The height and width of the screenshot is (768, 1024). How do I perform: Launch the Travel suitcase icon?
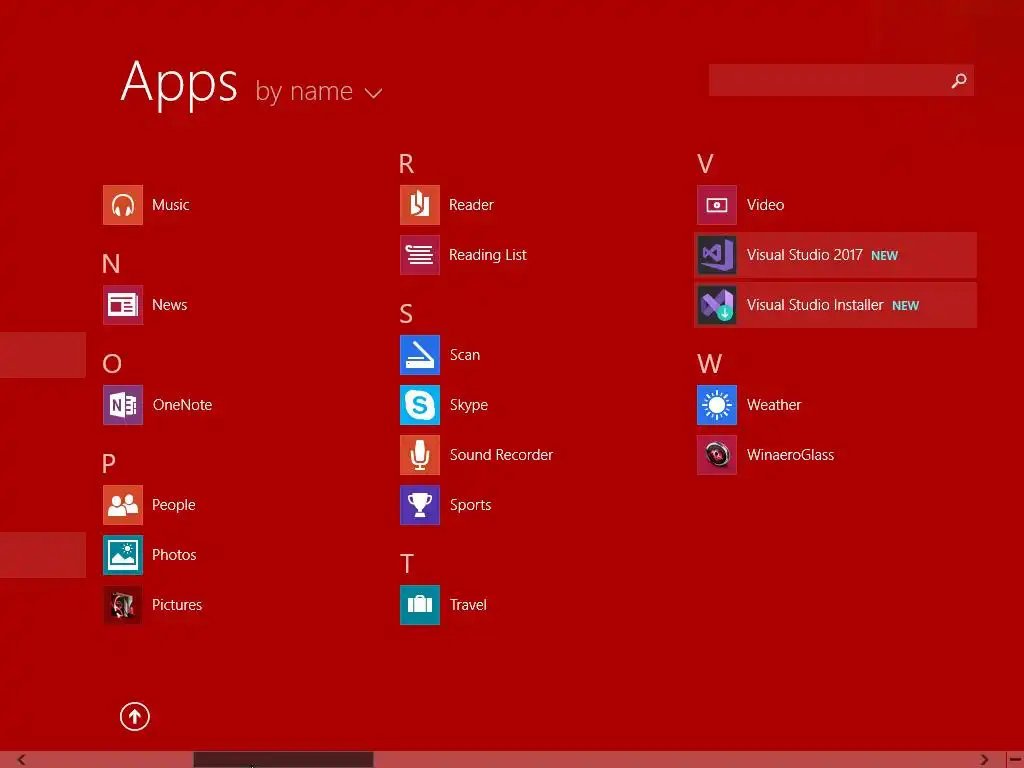click(420, 605)
